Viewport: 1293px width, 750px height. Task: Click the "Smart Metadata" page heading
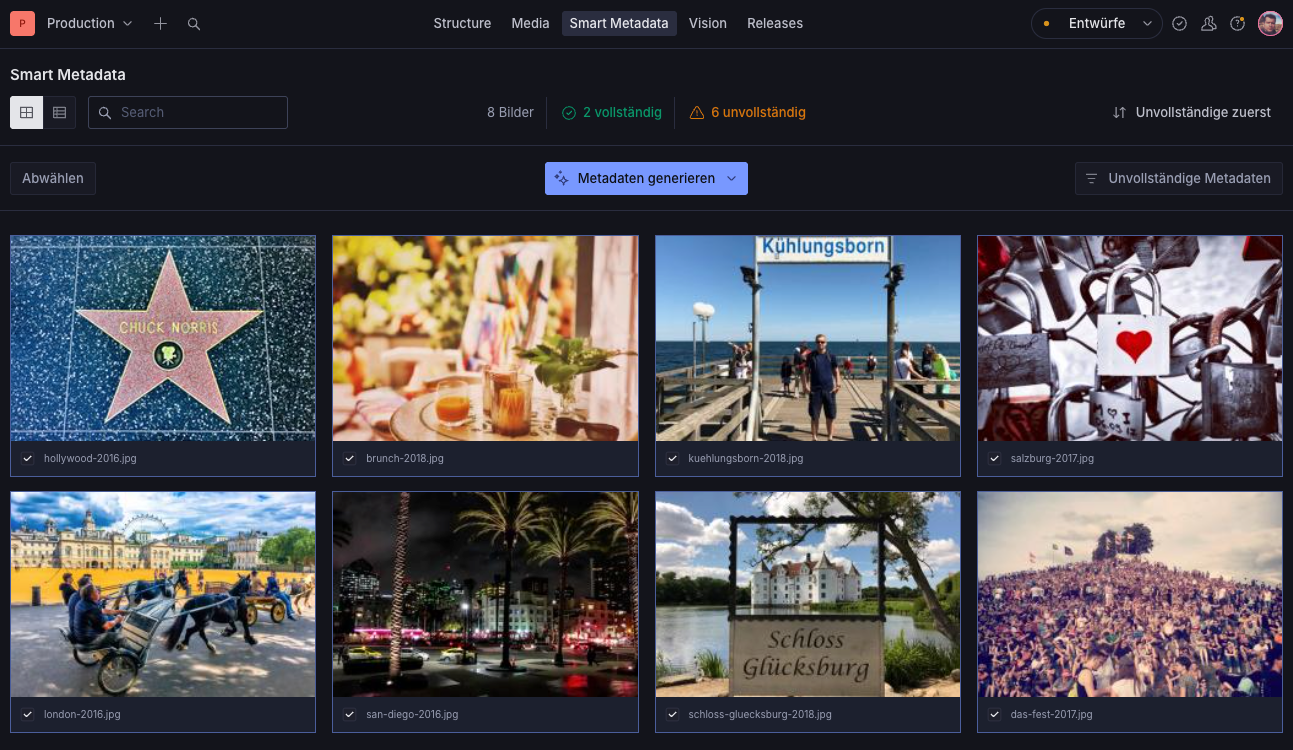[68, 75]
